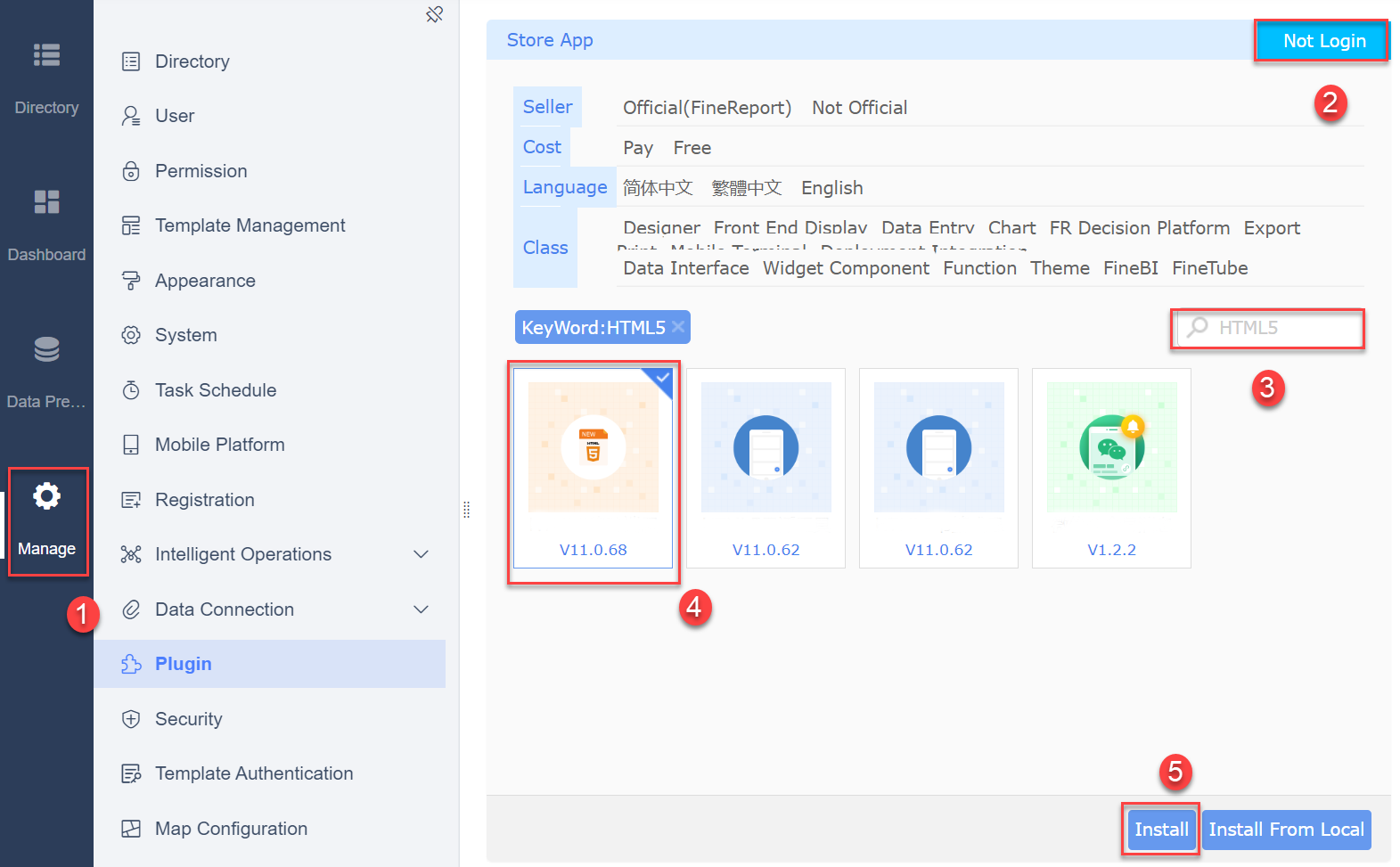Remove the KeyWord:HTML5 filter tag
Screen dimensions: 1400x867
click(x=678, y=327)
